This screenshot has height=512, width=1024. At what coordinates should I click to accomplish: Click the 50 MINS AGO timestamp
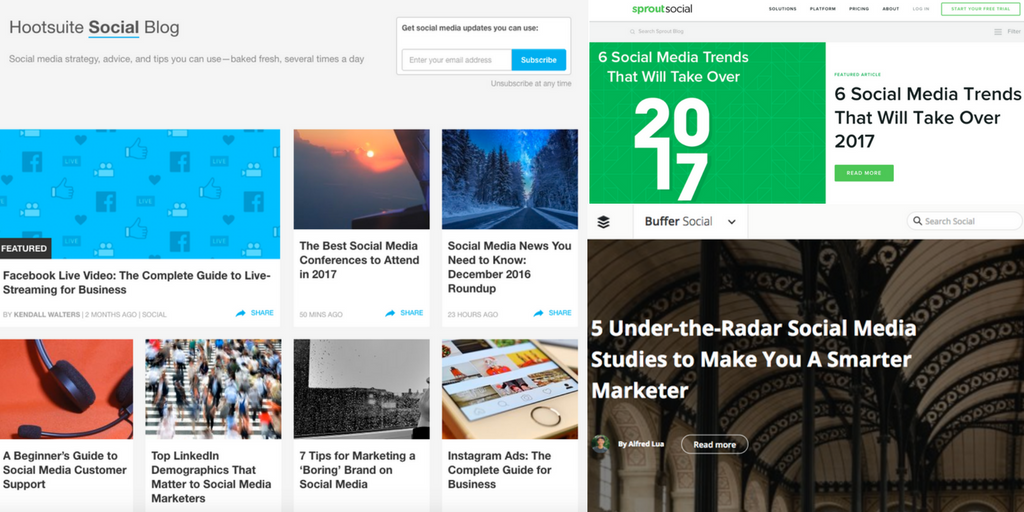[x=321, y=315]
